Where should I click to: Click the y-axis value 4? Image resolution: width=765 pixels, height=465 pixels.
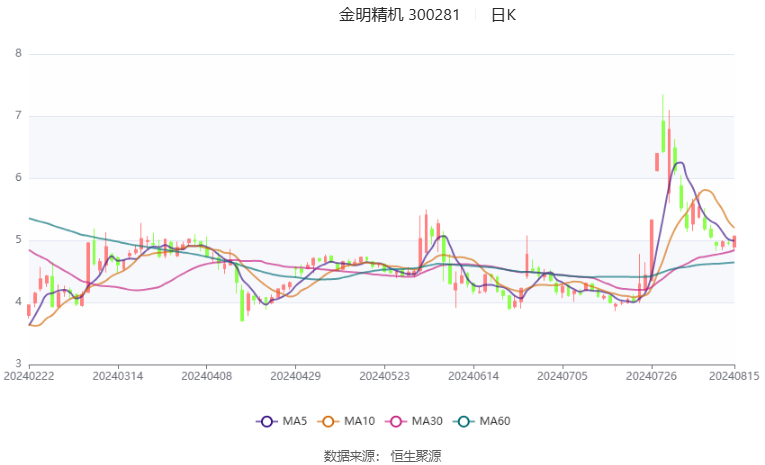(x=19, y=302)
